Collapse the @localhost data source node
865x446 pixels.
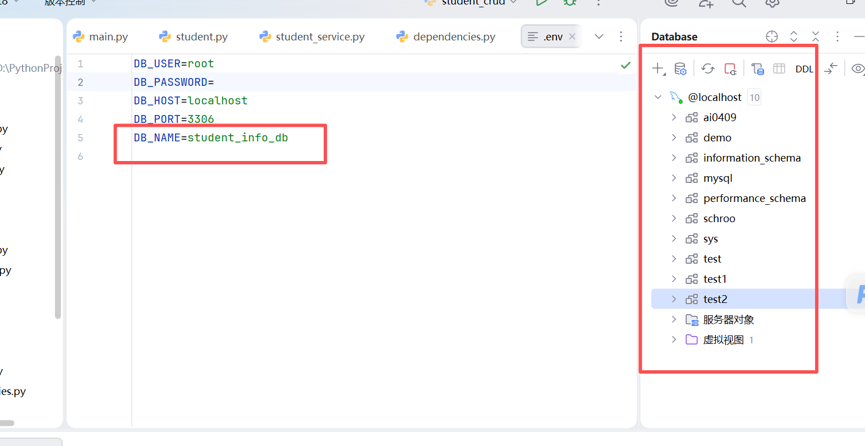pos(658,97)
